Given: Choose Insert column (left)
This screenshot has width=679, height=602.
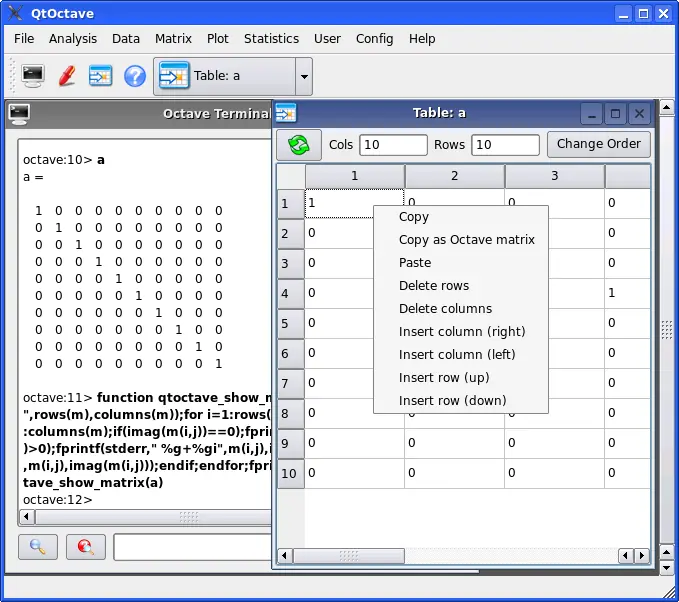Looking at the screenshot, I should (461, 355).
